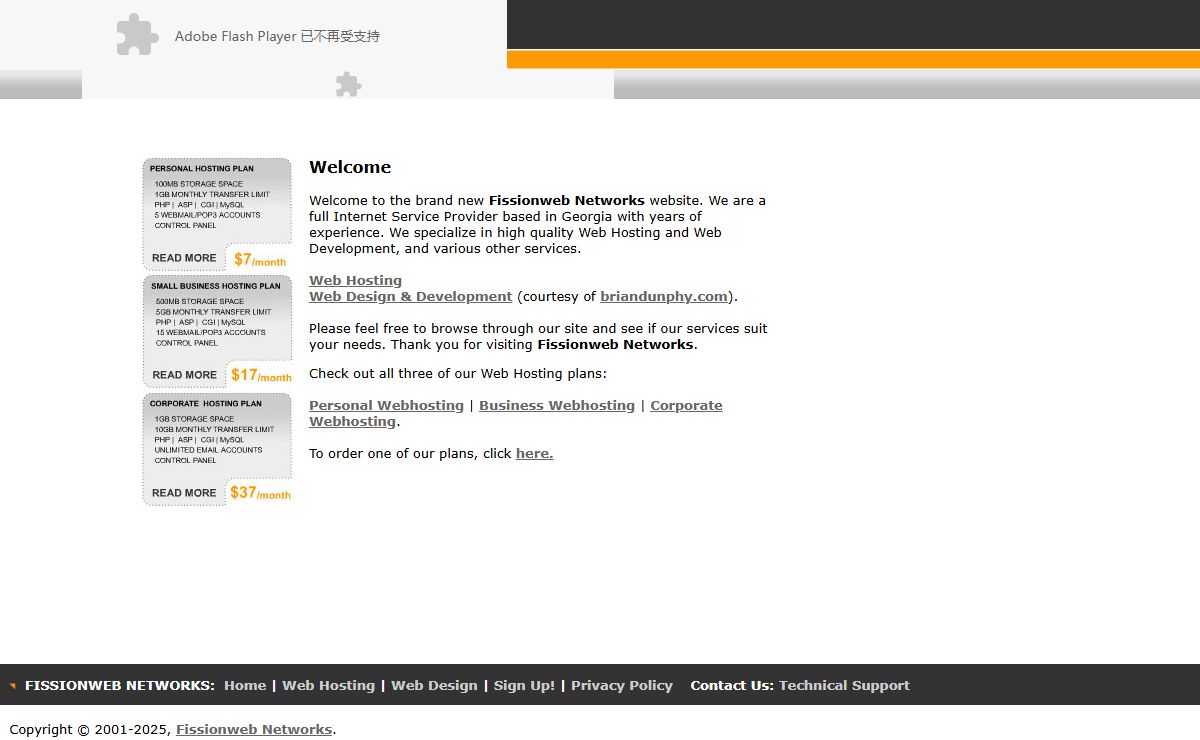The image size is (1200, 740).
Task: Click the $17/month price tag
Action: 261,376
